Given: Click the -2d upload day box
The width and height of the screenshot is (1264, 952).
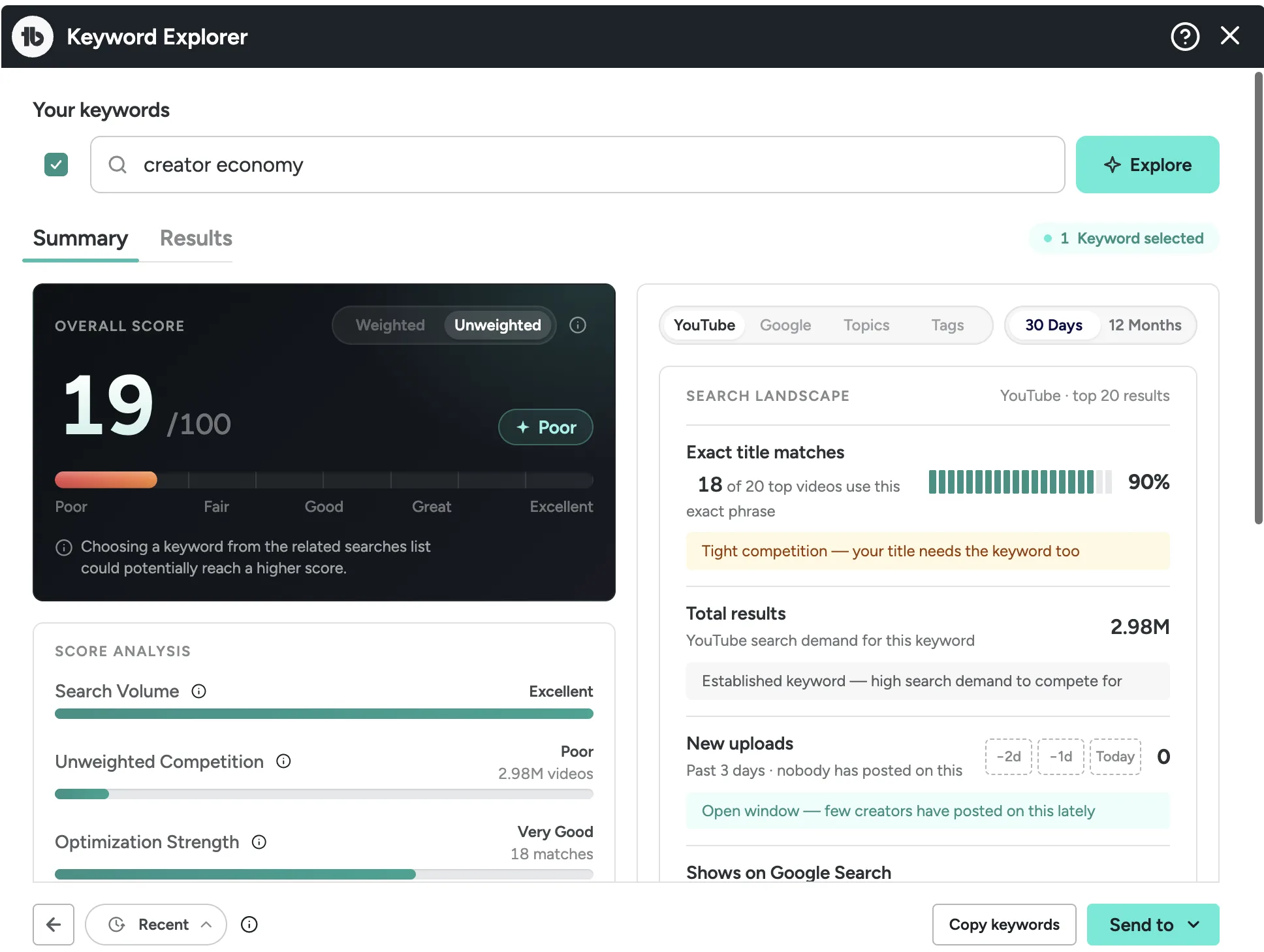Looking at the screenshot, I should tap(1008, 757).
